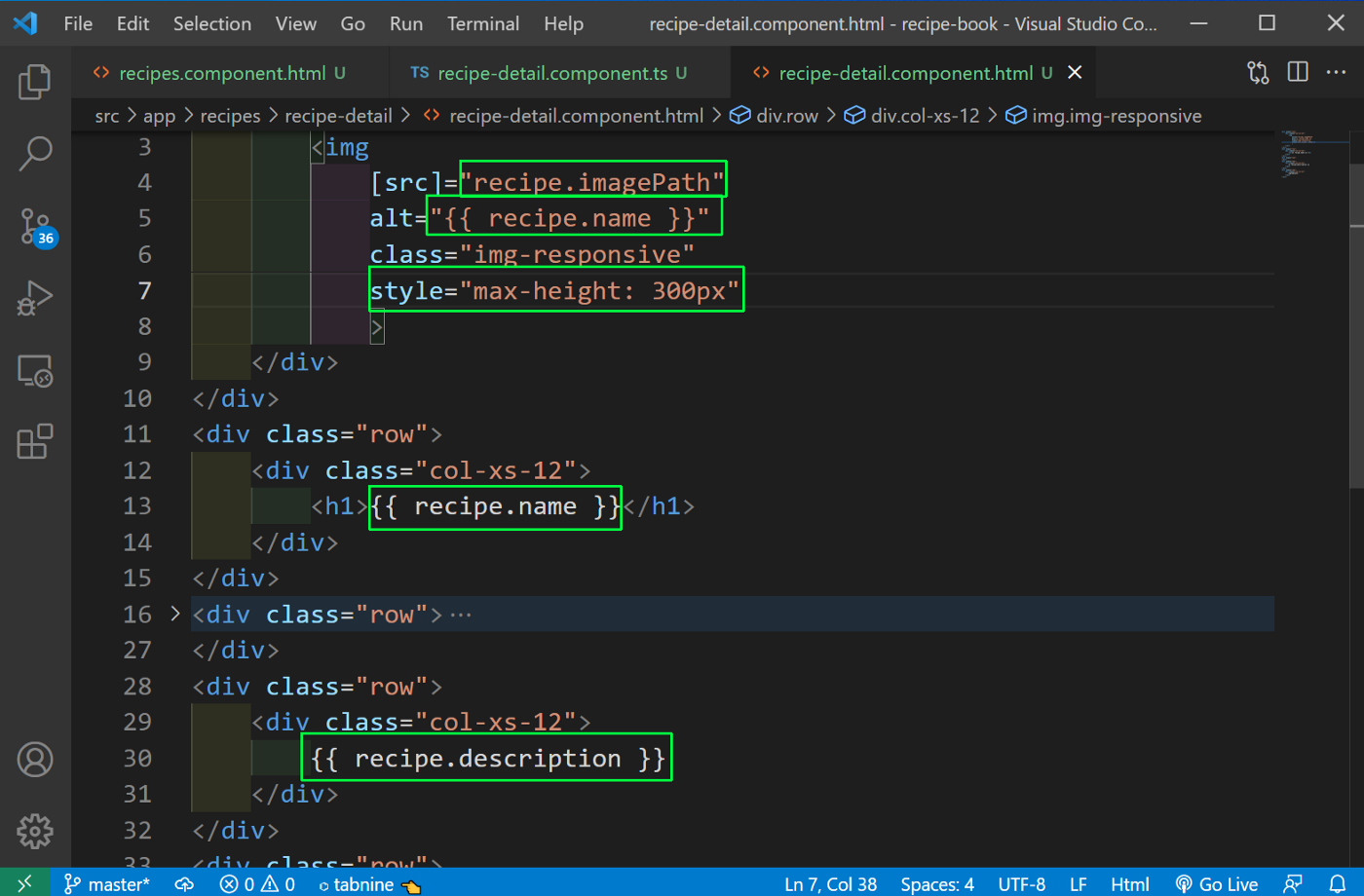This screenshot has height=896, width=1364.
Task: Click the src breadcrumb
Action: [107, 116]
